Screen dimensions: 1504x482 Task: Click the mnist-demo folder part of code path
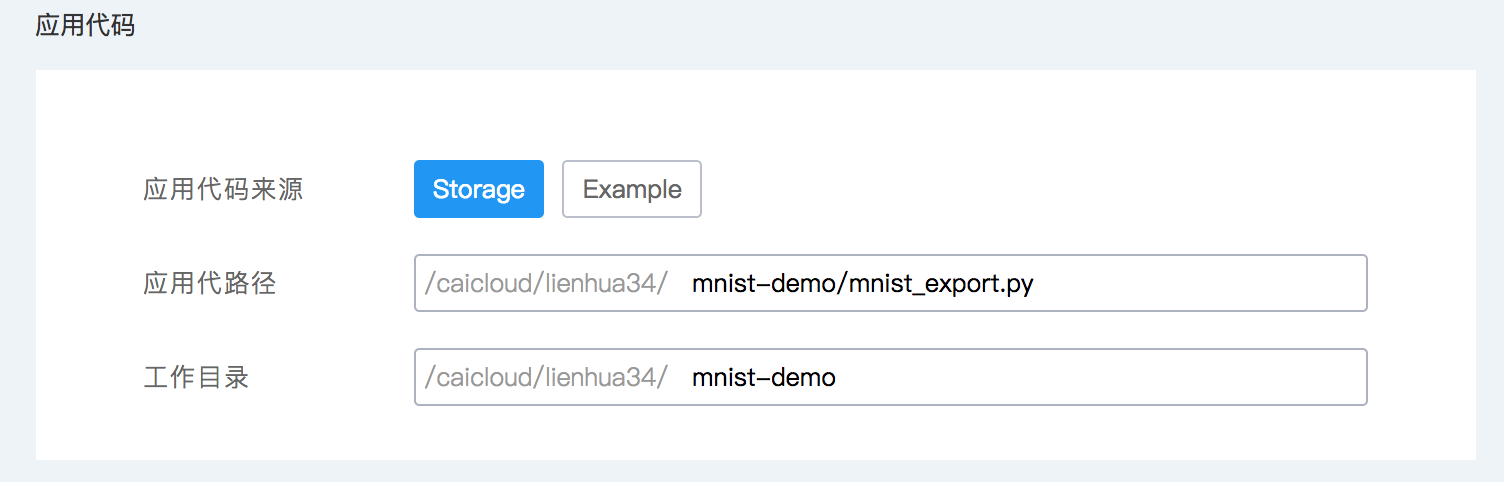[765, 284]
